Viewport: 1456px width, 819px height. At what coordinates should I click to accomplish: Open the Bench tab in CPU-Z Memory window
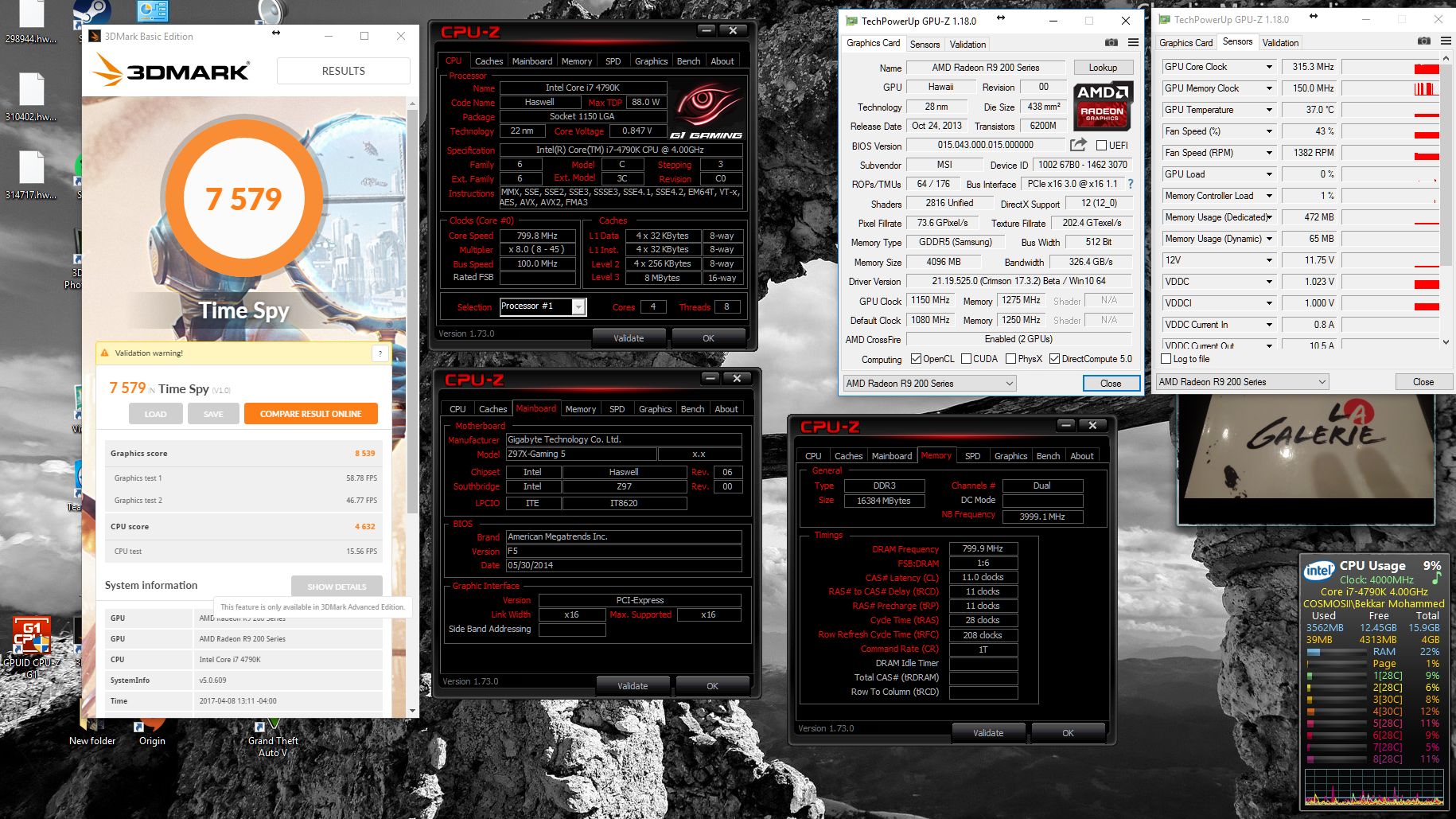coord(1048,456)
